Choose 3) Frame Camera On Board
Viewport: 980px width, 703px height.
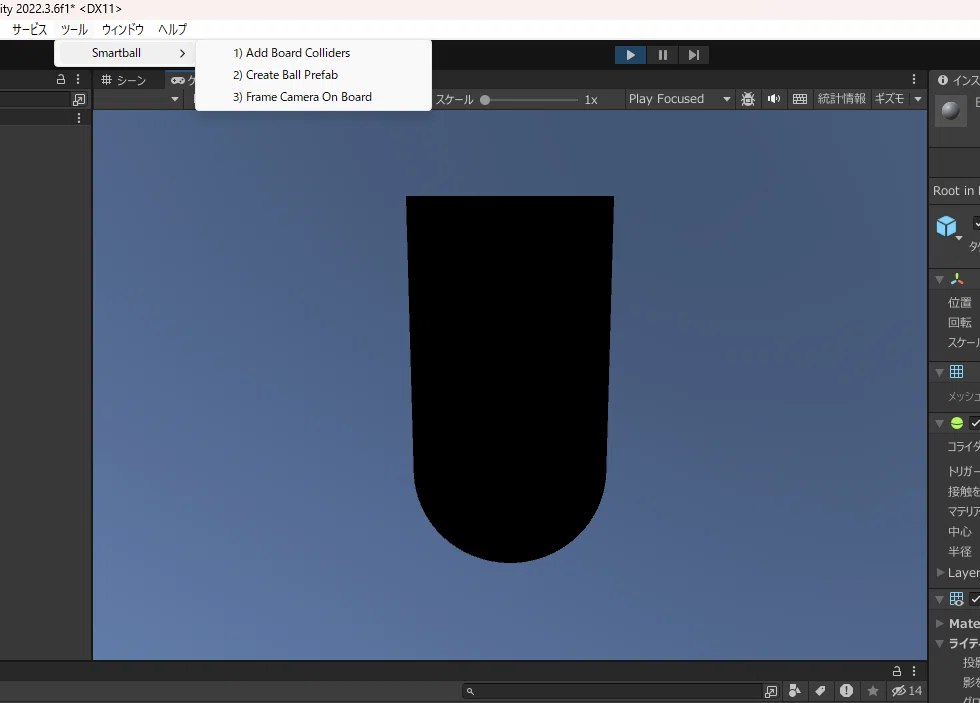tap(313, 97)
